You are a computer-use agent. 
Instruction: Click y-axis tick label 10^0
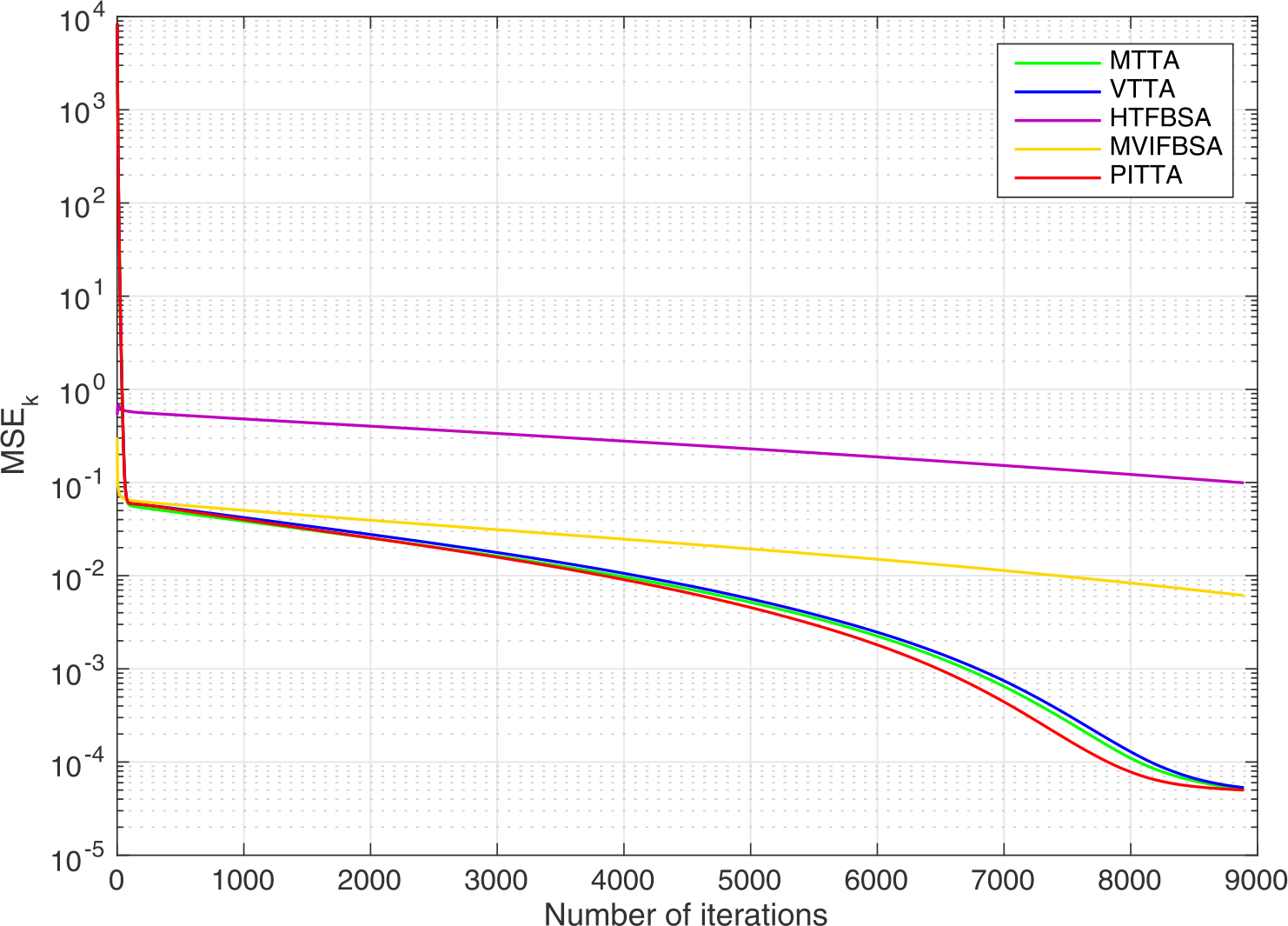pos(83,391)
